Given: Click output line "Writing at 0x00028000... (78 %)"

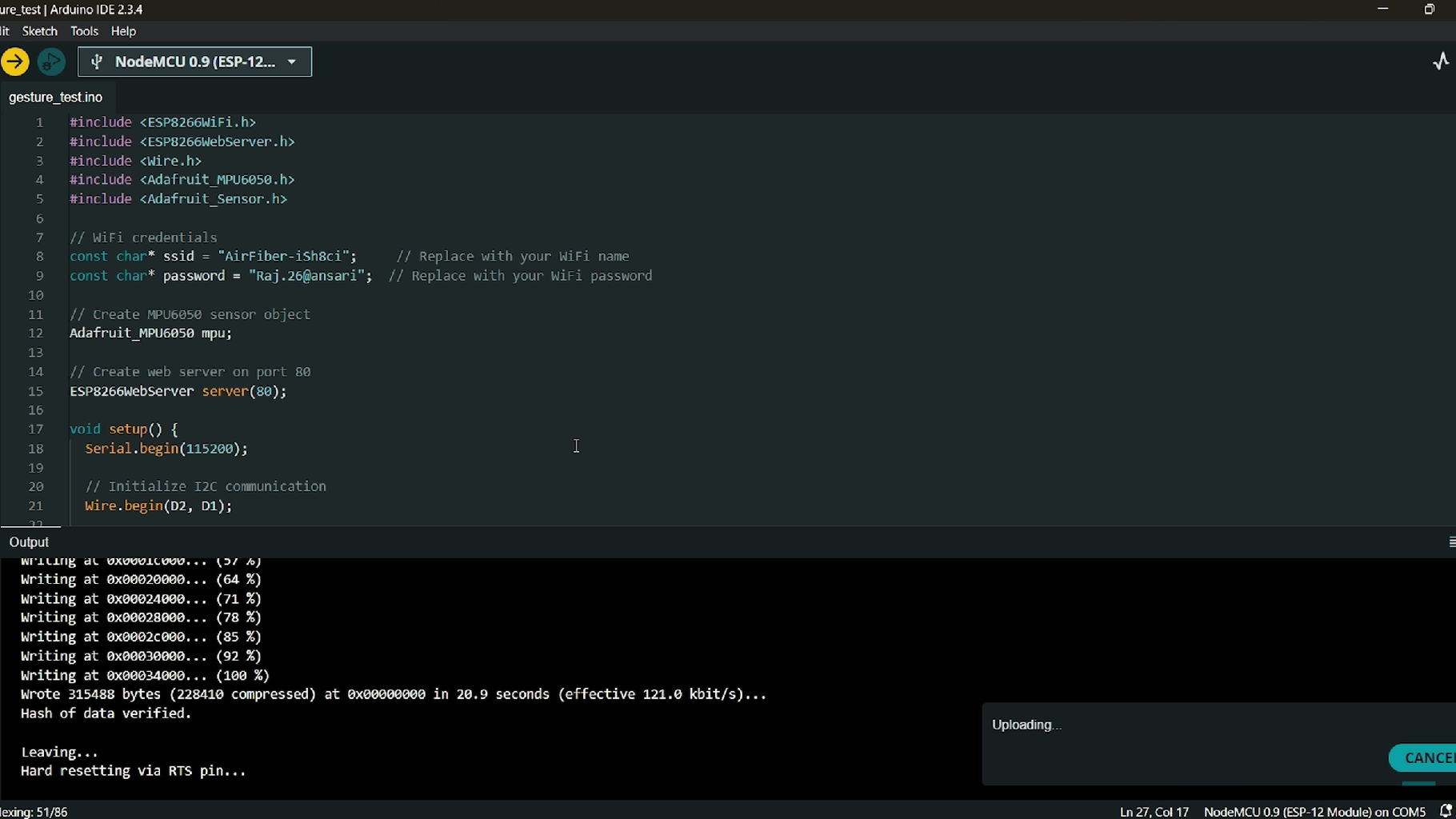Looking at the screenshot, I should (x=141, y=617).
